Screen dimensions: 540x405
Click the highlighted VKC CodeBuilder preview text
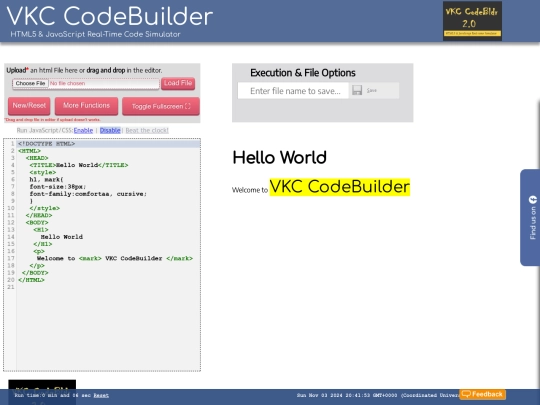tap(340, 187)
